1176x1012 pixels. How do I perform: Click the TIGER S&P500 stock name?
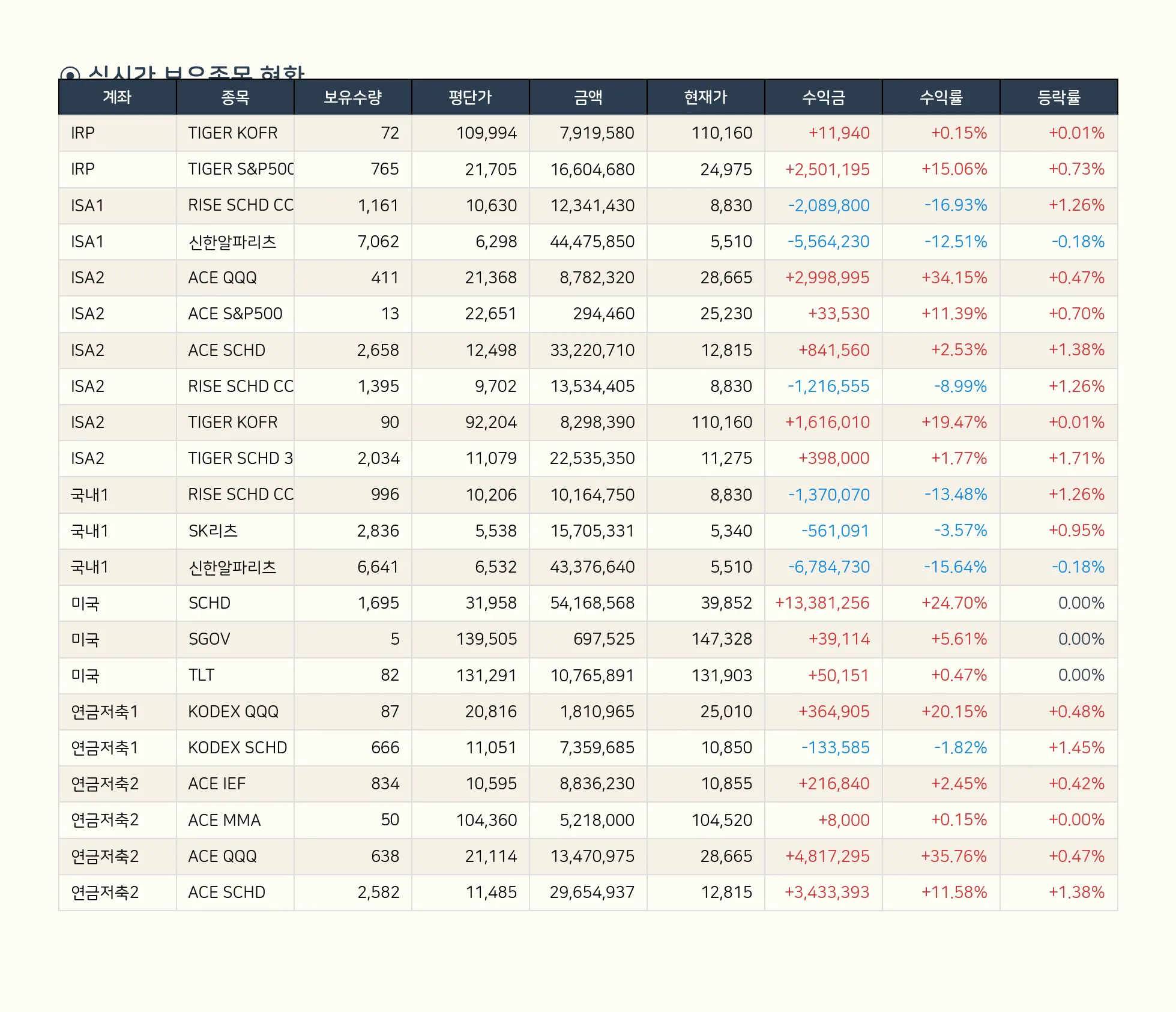(x=240, y=169)
